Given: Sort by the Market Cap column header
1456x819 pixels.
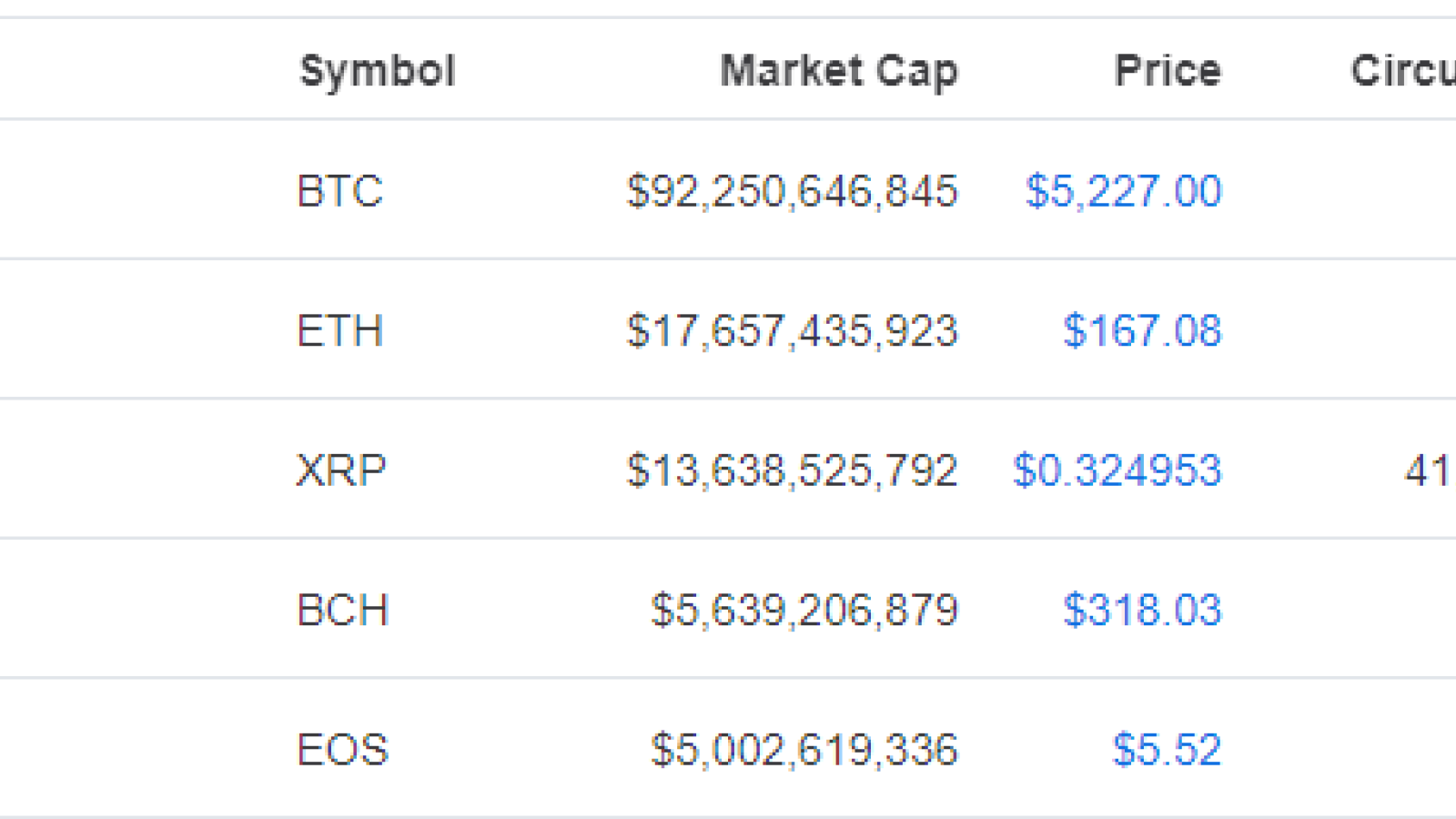Looking at the screenshot, I should [x=839, y=72].
